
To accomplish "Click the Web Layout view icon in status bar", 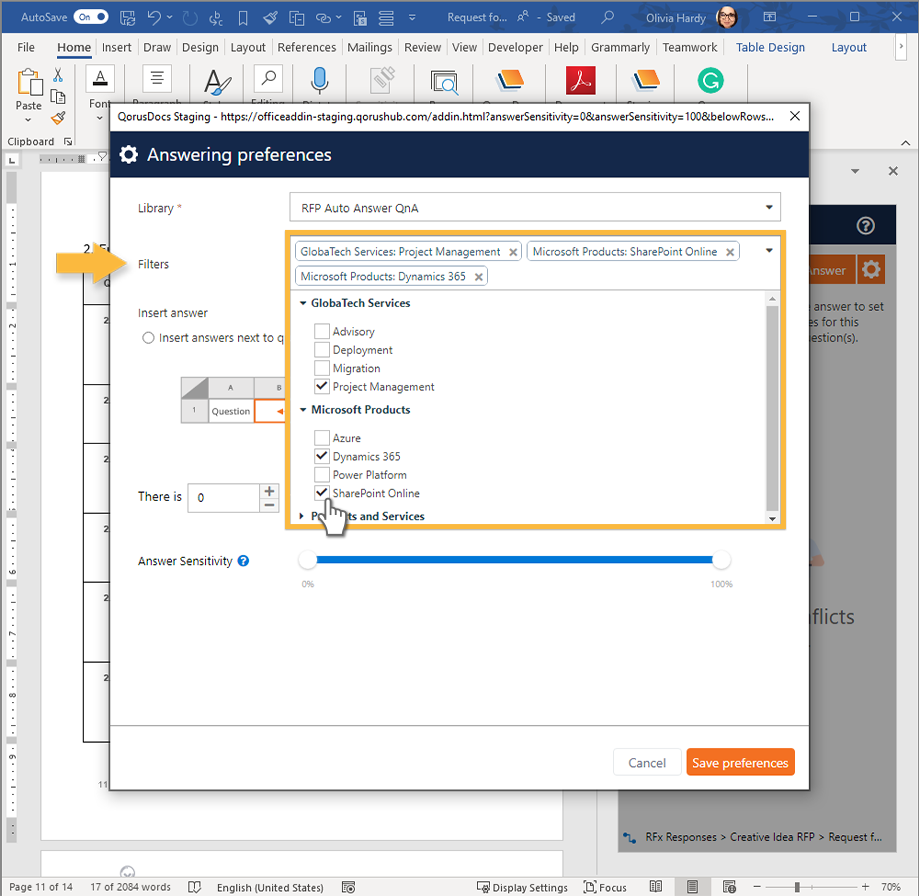I will pyautogui.click(x=729, y=887).
